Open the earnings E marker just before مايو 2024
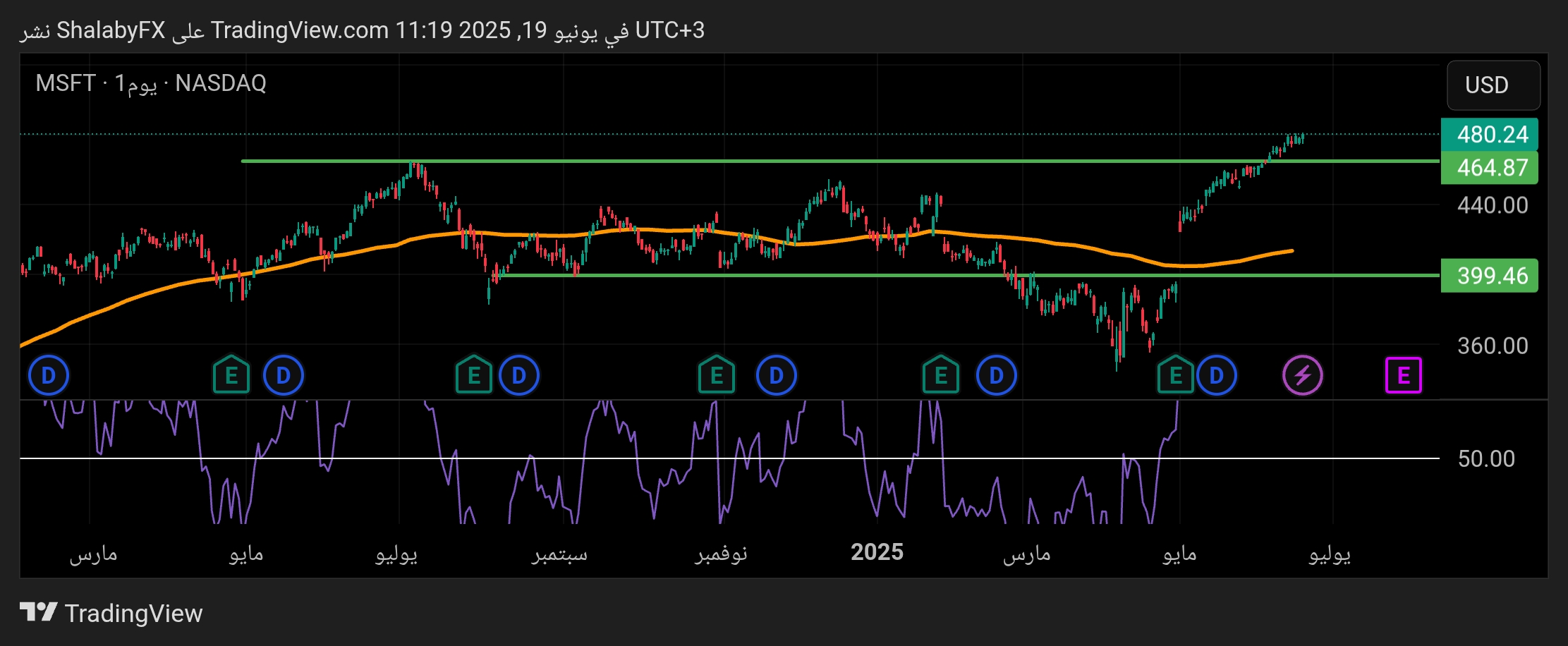 tap(231, 375)
